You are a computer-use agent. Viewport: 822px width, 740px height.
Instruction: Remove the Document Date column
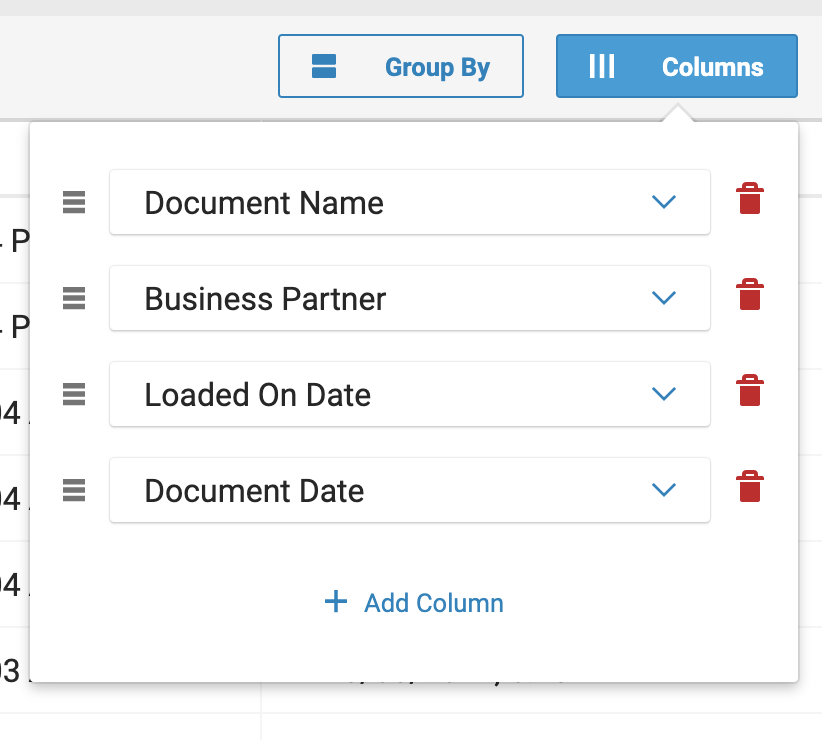tap(750, 486)
